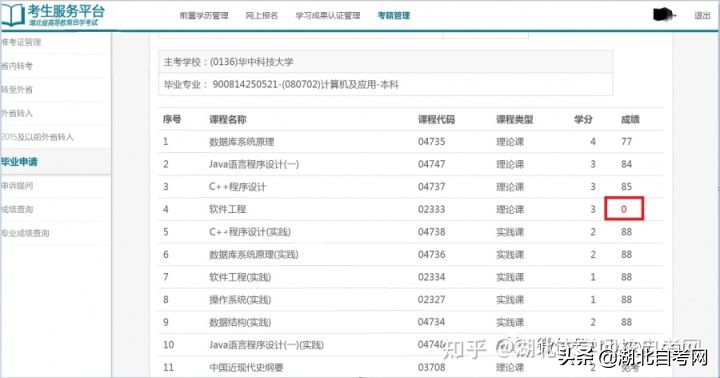Click the 课程名称 column header
The height and width of the screenshot is (378, 720).
click(228, 119)
